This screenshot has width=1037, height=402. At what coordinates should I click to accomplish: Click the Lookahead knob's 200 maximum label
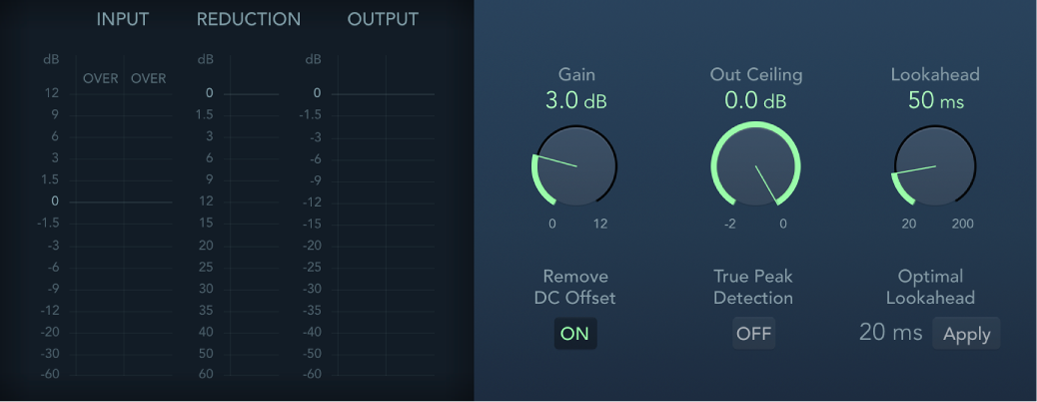coord(962,224)
